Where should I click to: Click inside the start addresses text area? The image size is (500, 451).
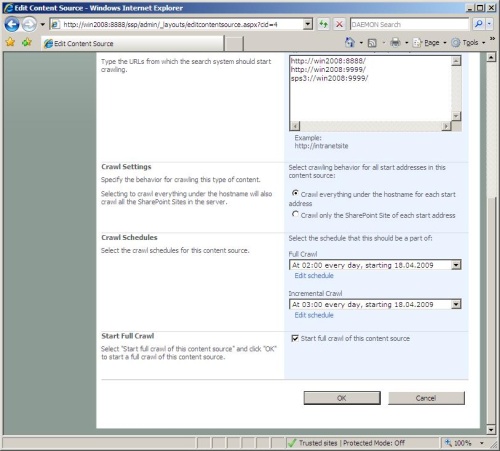[370, 88]
